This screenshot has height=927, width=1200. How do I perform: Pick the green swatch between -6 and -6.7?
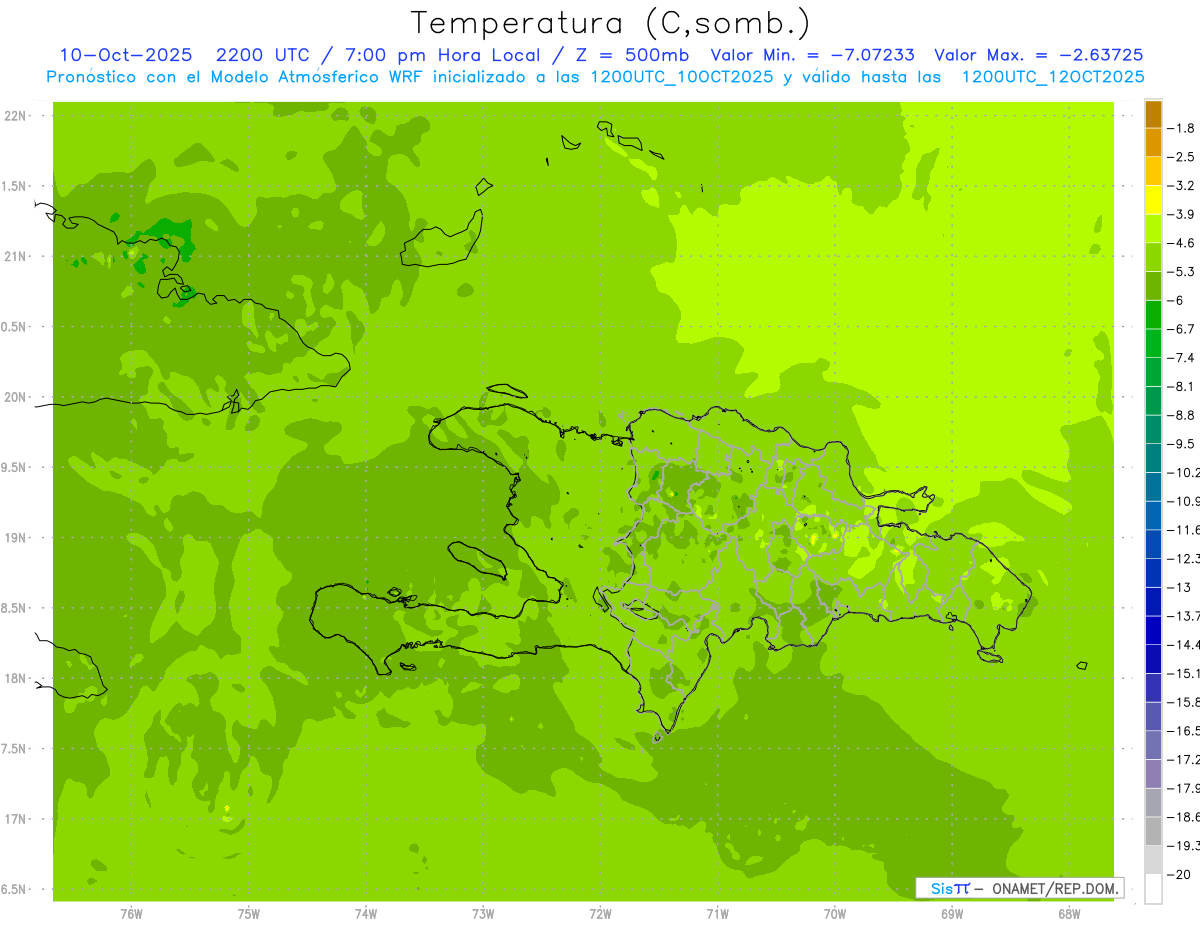(x=1153, y=315)
